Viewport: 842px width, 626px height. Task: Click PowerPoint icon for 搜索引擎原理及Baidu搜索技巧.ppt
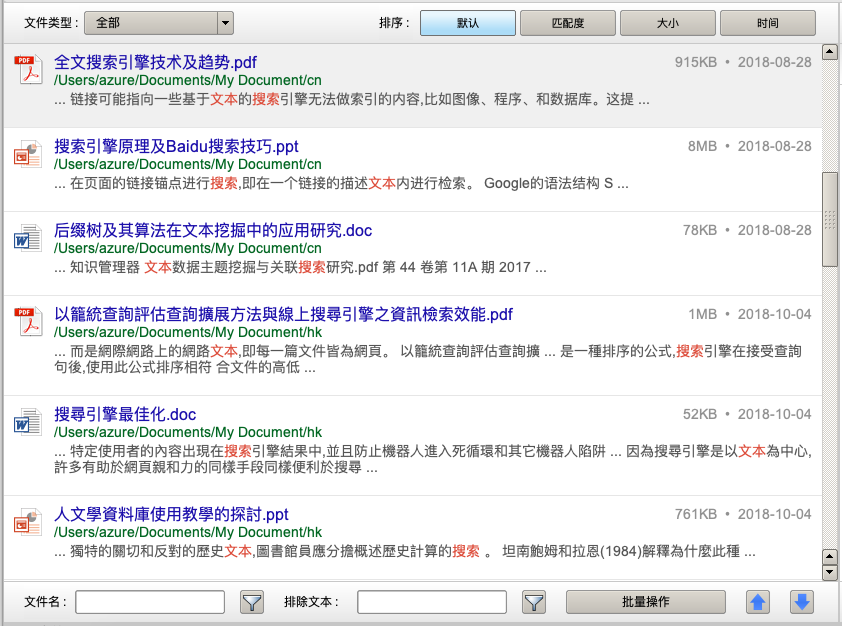coord(26,155)
